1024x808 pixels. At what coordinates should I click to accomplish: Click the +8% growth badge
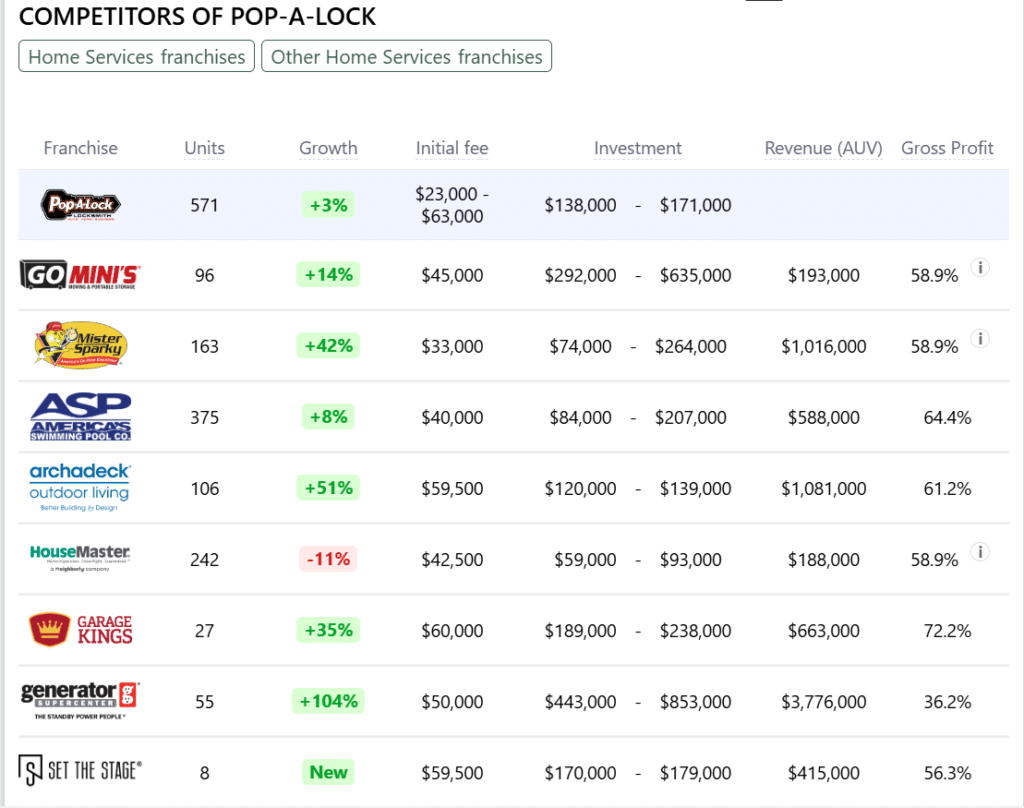point(328,417)
